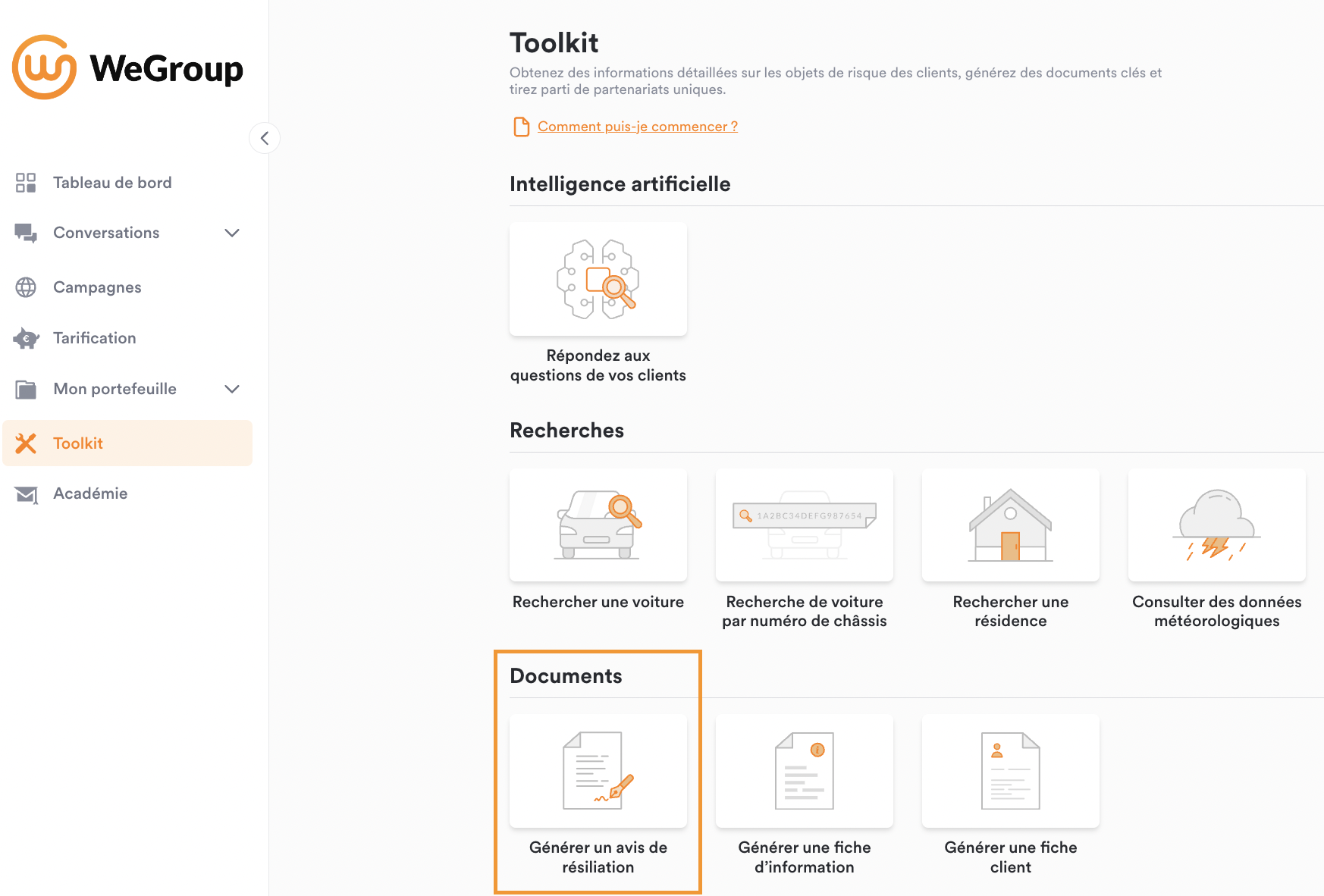Collapse the sidebar with the arrow button

coord(265,138)
